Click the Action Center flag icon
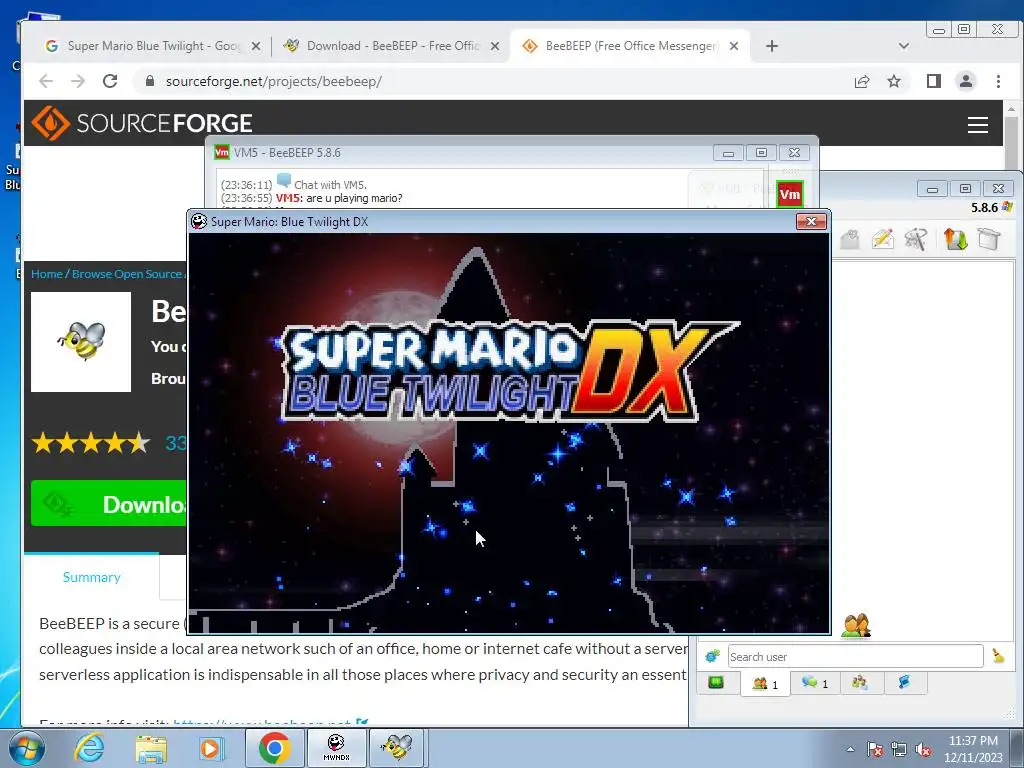 (x=875, y=749)
